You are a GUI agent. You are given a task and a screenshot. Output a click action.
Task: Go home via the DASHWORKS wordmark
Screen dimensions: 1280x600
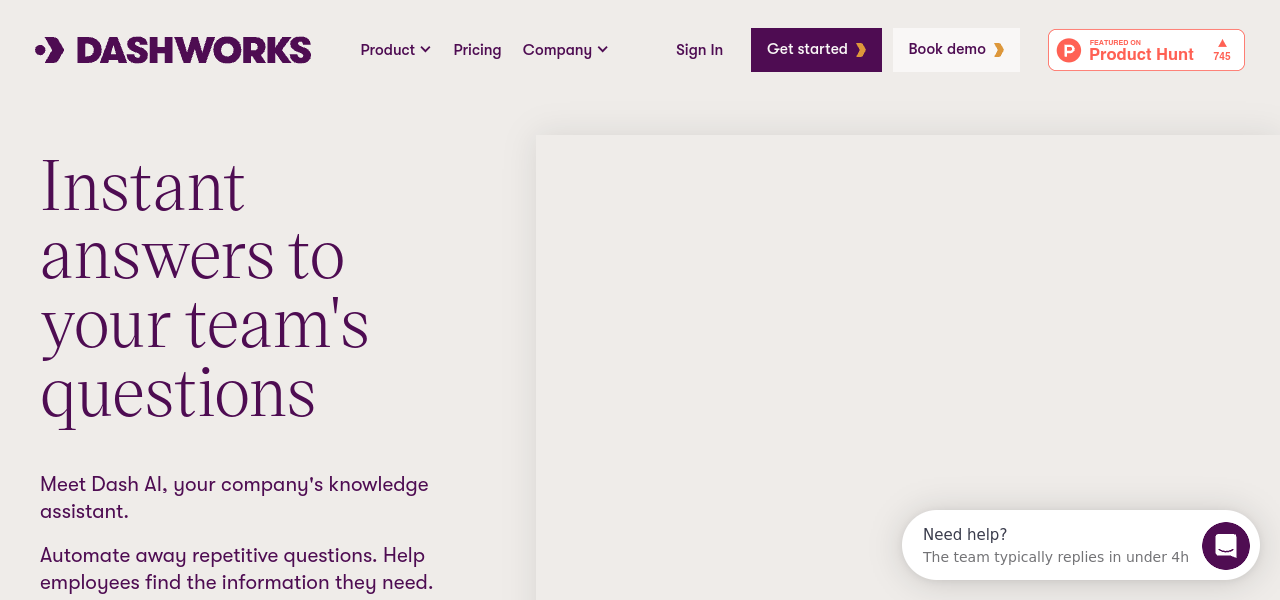click(x=194, y=50)
